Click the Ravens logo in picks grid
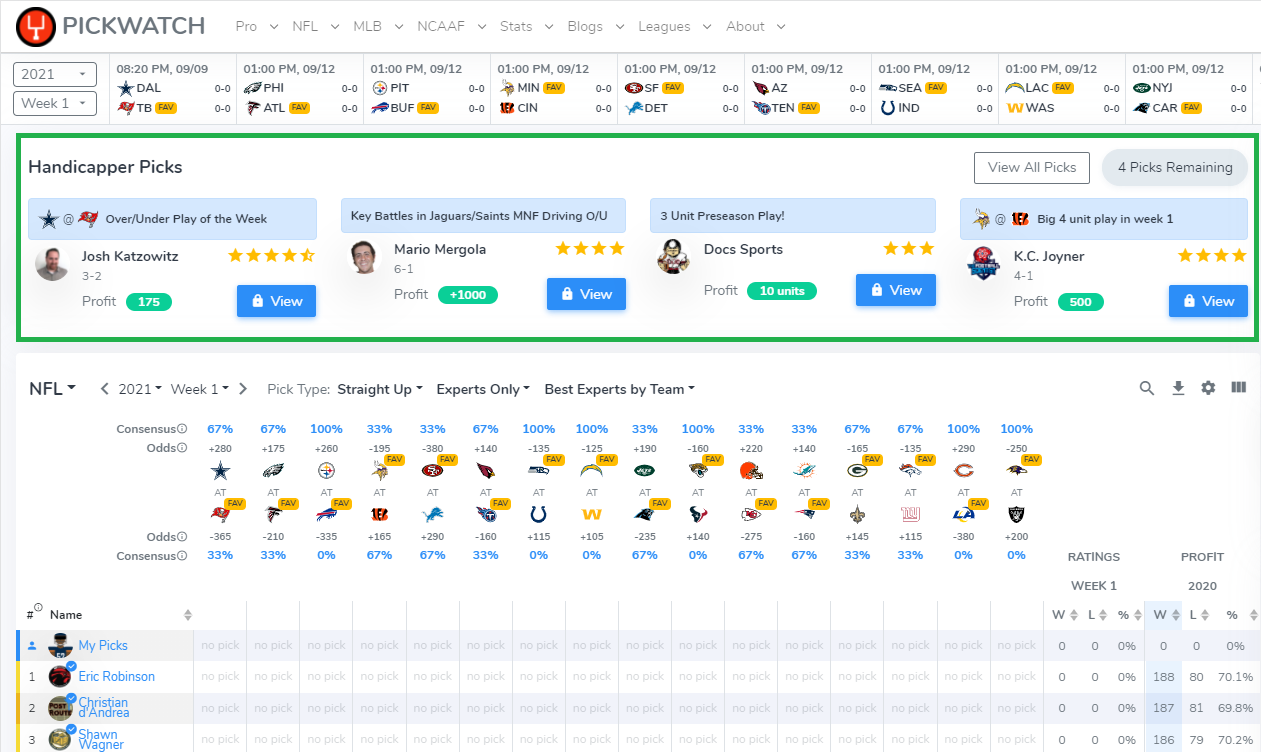The image size is (1261, 752). [1017, 469]
